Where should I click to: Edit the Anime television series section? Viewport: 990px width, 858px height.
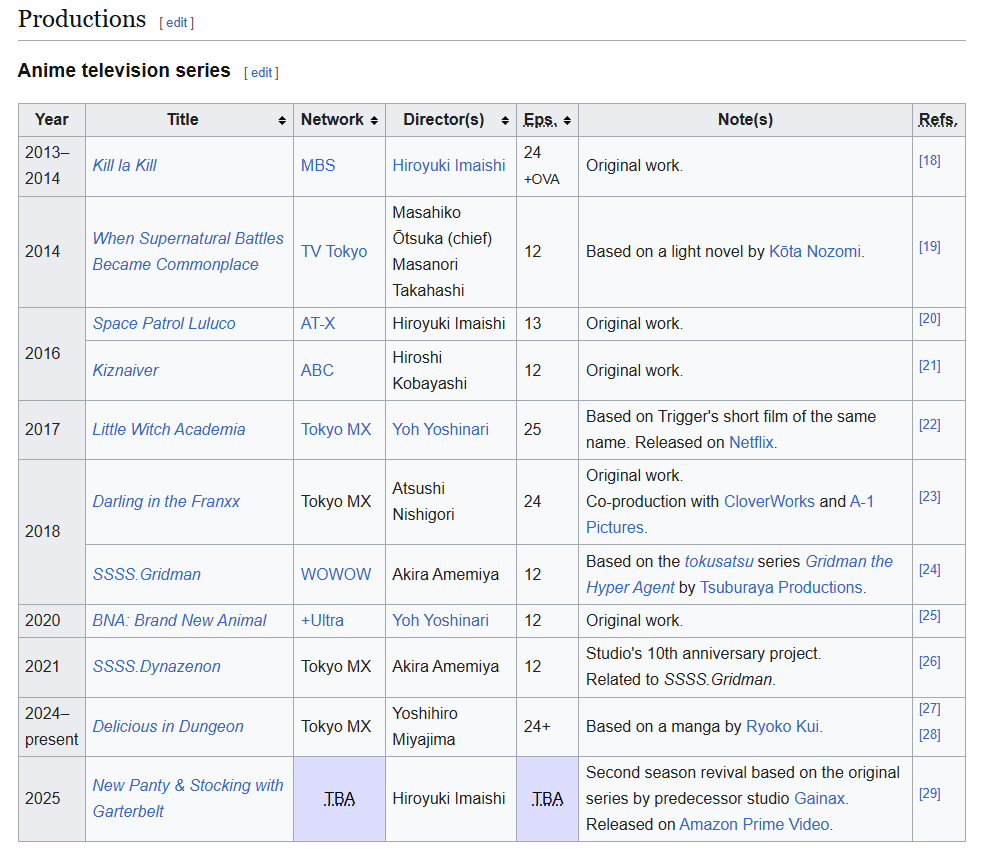261,73
